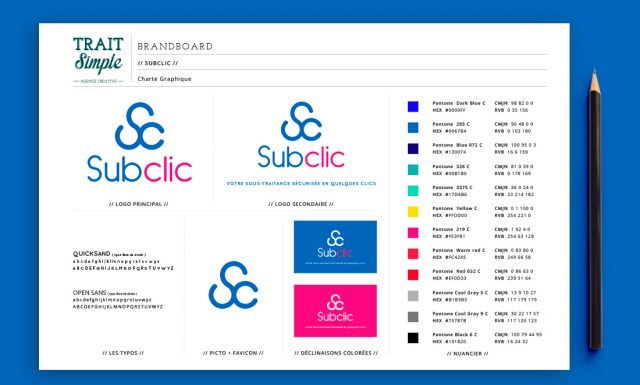Click the 'Pantone Dark Blue C' label
The image size is (640, 385).
[x=459, y=103]
